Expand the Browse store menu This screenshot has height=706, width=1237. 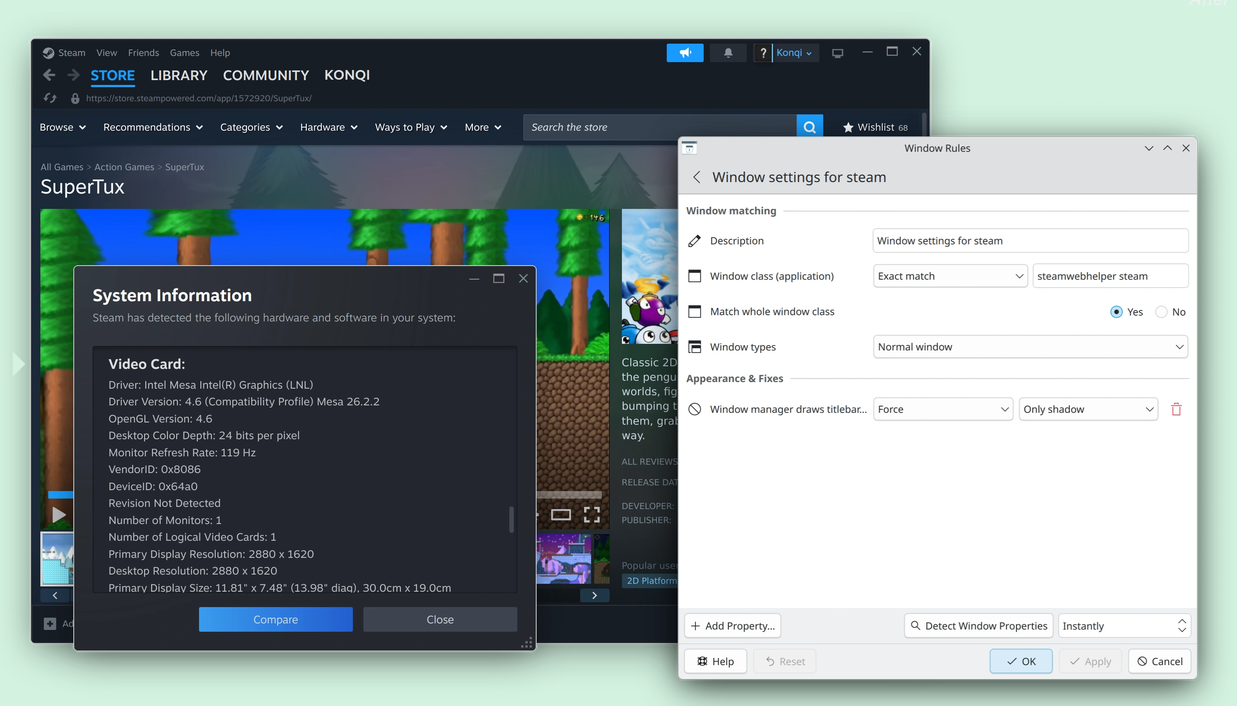coord(63,127)
